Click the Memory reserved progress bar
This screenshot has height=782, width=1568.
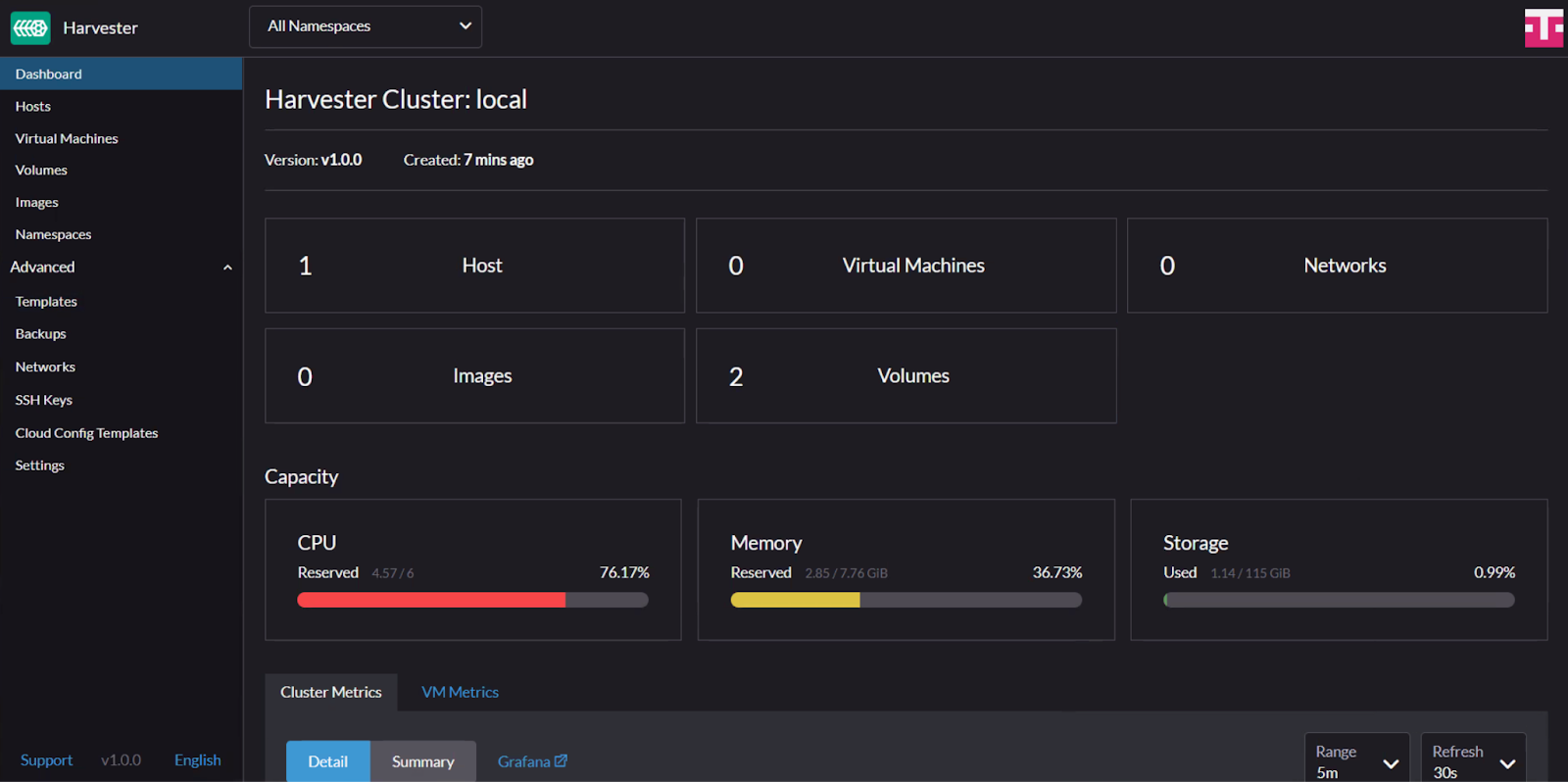point(906,600)
